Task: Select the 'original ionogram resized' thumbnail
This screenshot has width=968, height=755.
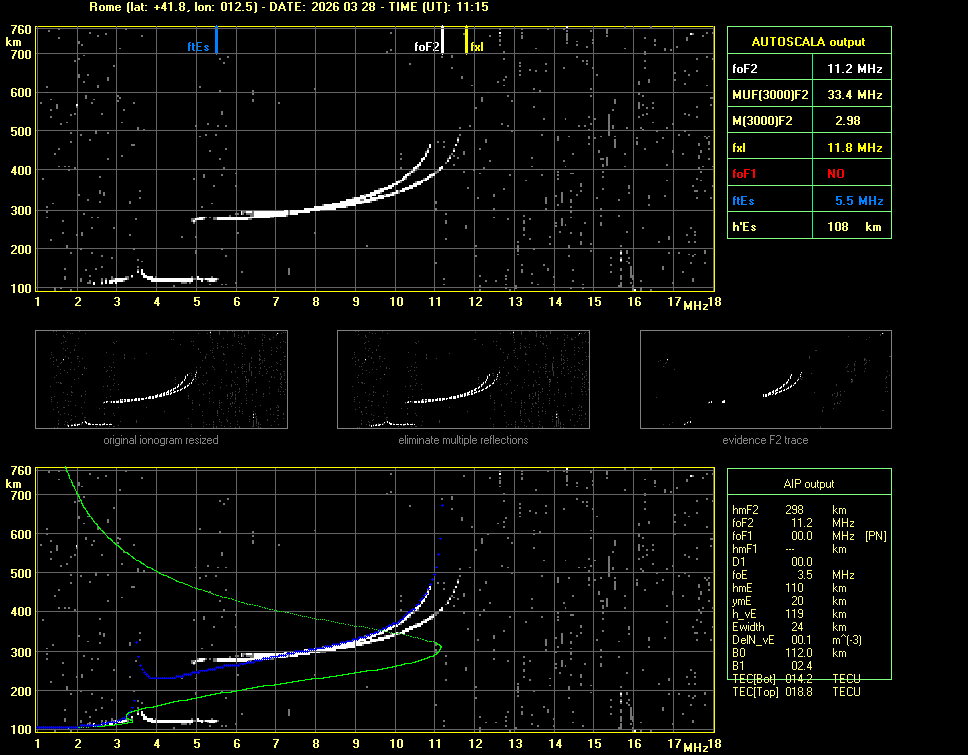Action: pyautogui.click(x=161, y=380)
